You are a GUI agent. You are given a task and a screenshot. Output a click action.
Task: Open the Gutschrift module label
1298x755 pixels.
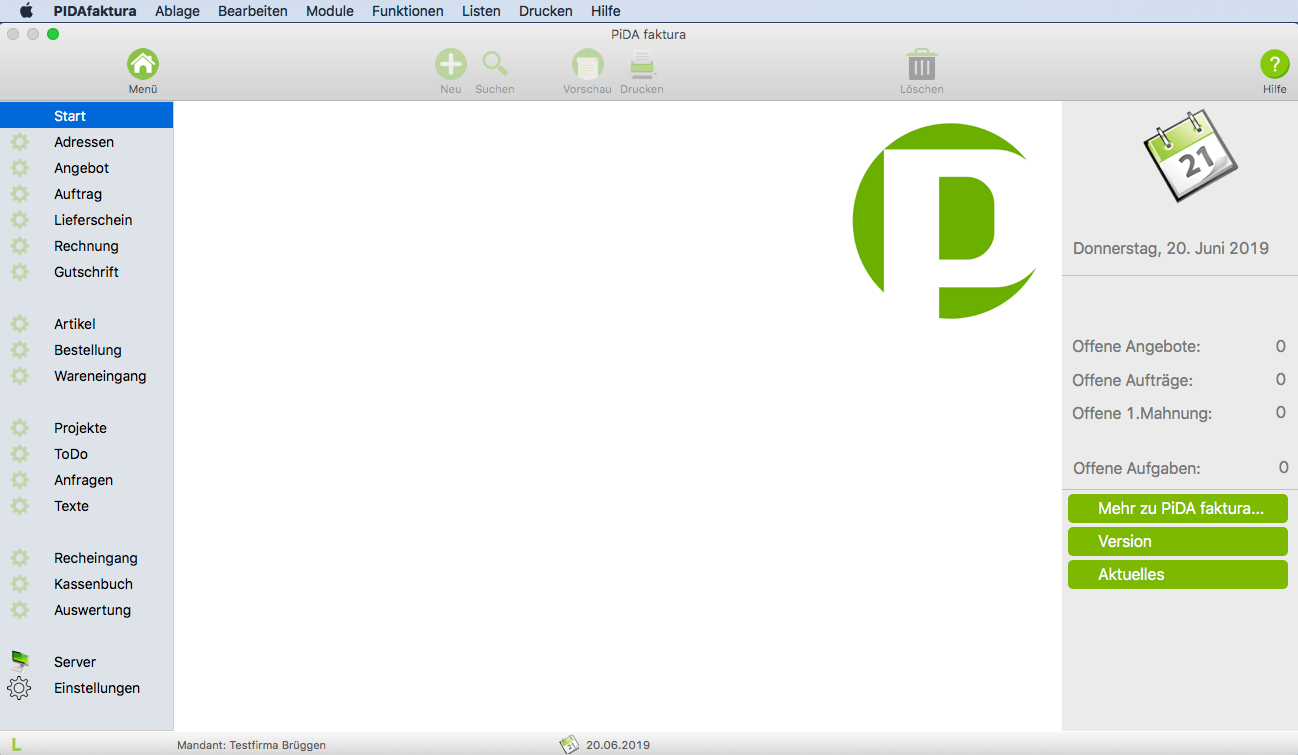tap(86, 272)
